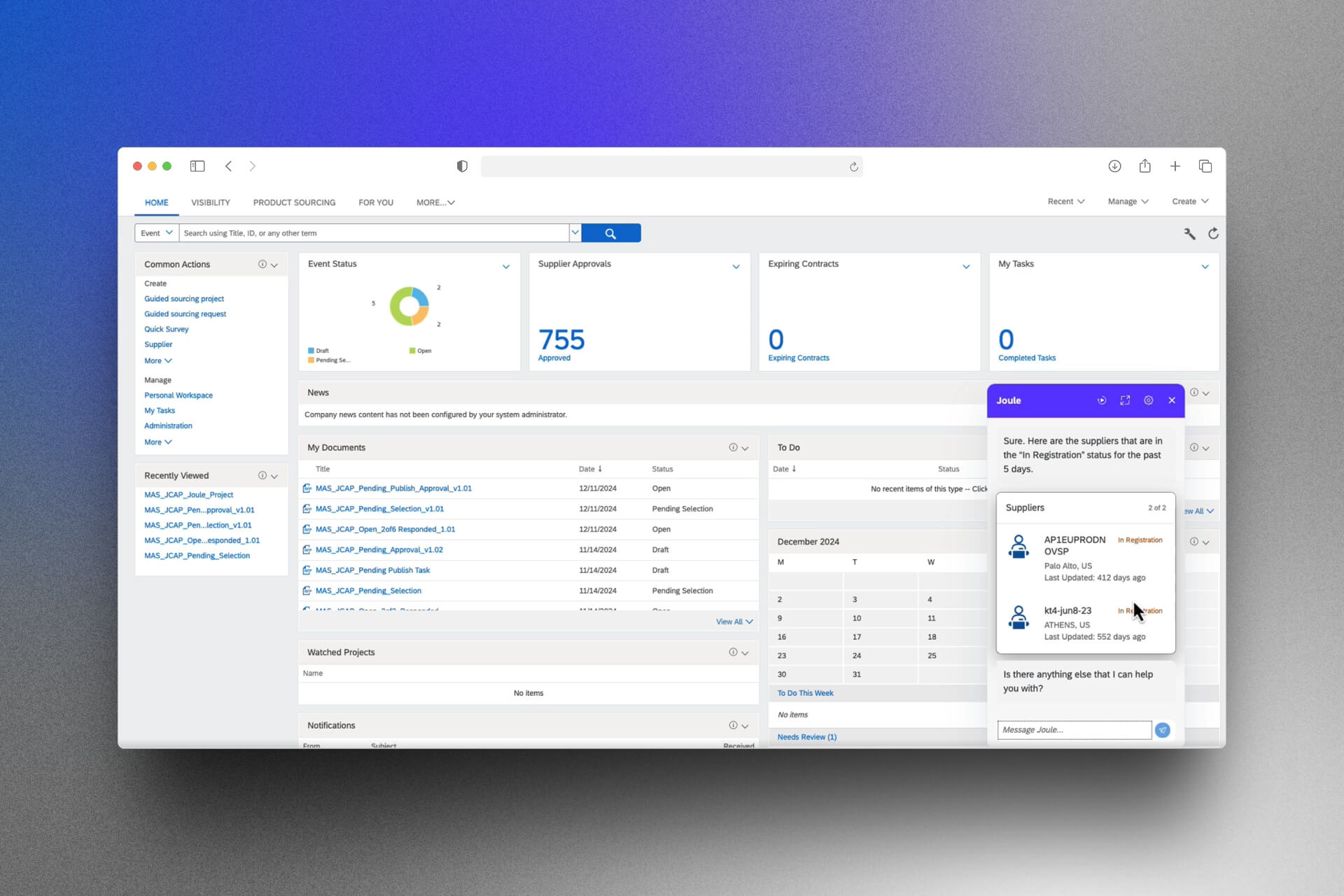Expand Joule panel to full screen

coord(1125,400)
